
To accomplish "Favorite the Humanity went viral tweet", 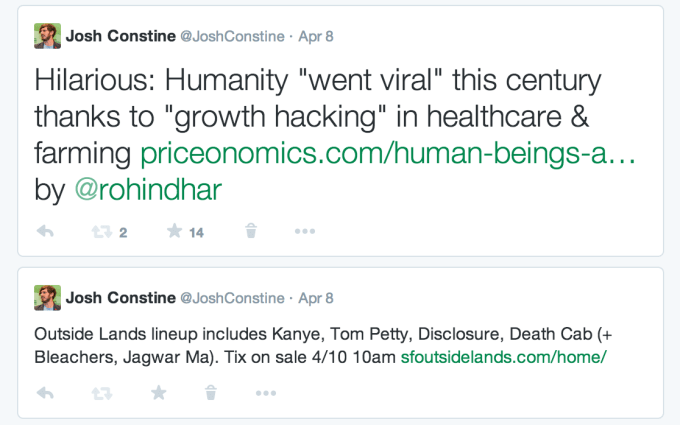I will tap(175, 232).
